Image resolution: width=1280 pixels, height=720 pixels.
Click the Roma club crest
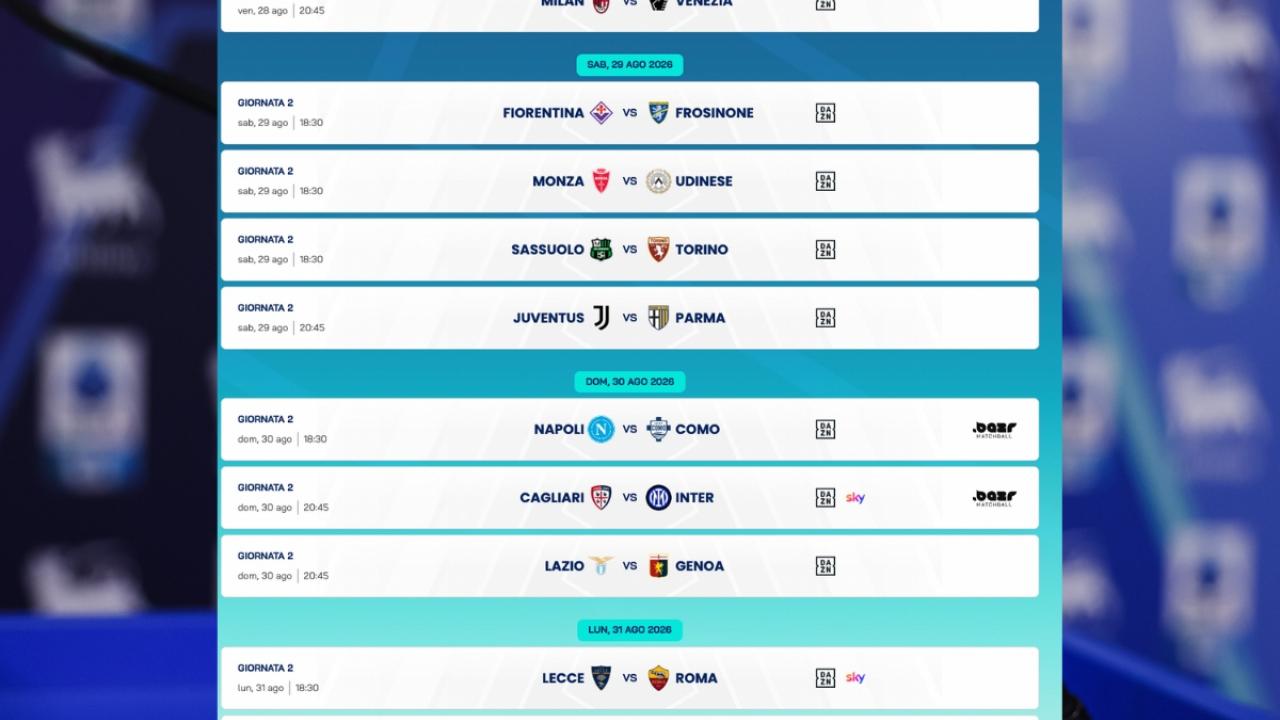(x=658, y=678)
